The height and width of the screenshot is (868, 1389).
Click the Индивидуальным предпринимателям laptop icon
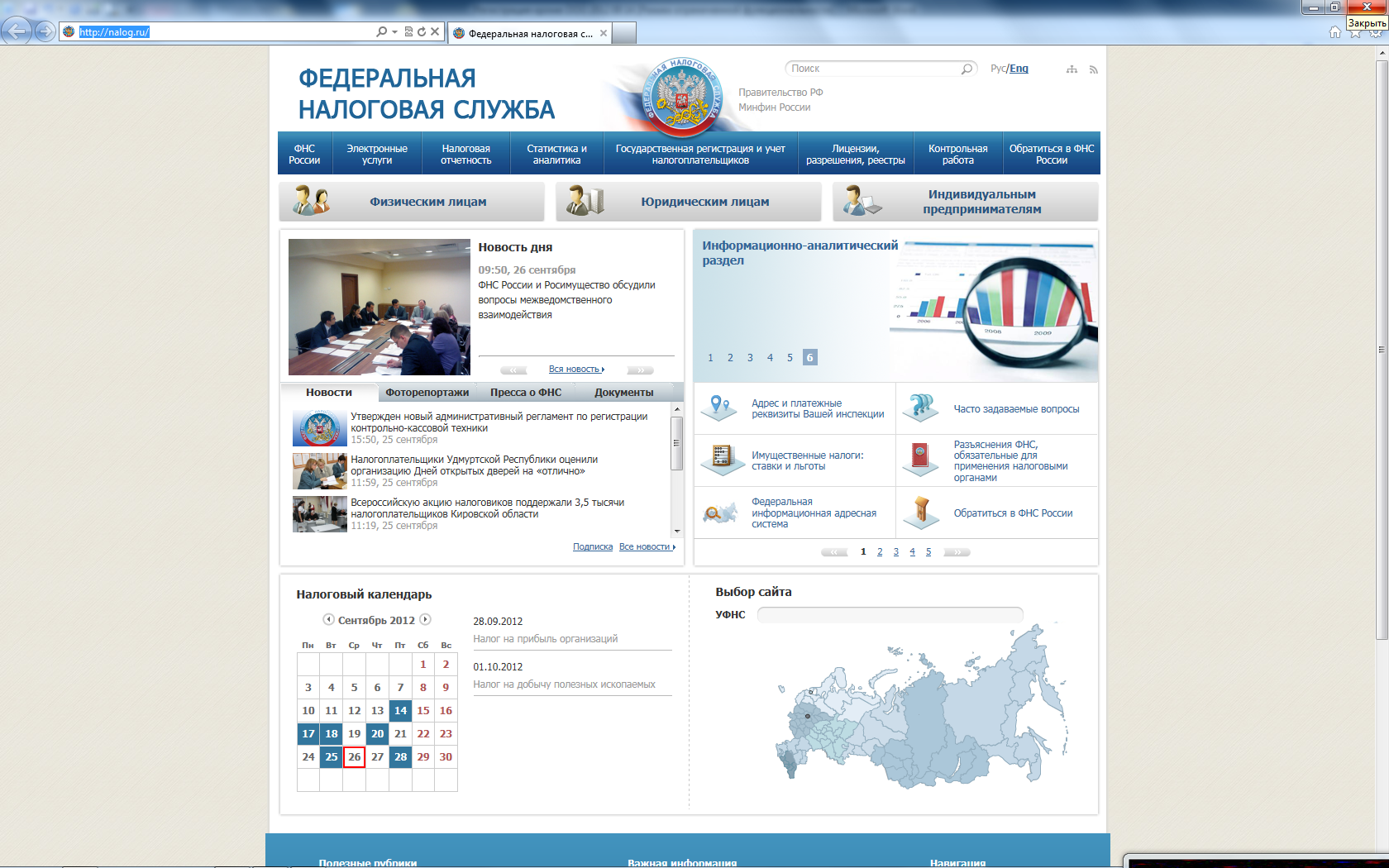tap(862, 201)
